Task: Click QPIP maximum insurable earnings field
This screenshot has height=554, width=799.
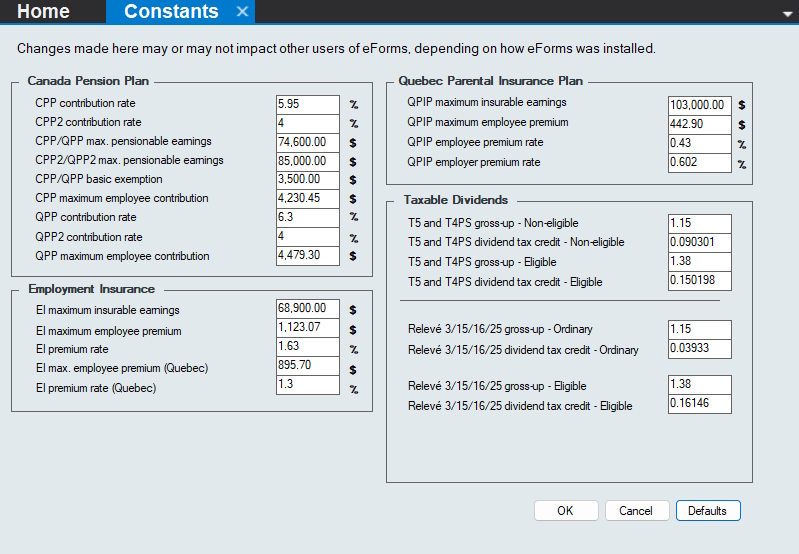Action: pyautogui.click(x=700, y=104)
